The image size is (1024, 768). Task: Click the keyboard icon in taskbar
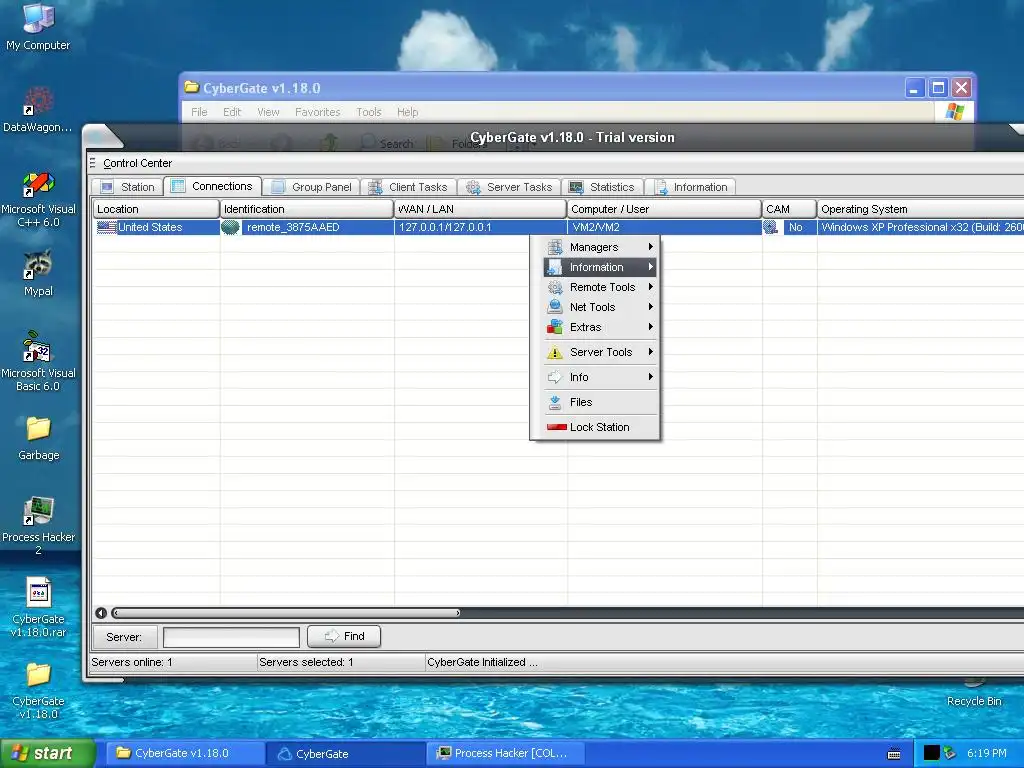[x=894, y=754]
